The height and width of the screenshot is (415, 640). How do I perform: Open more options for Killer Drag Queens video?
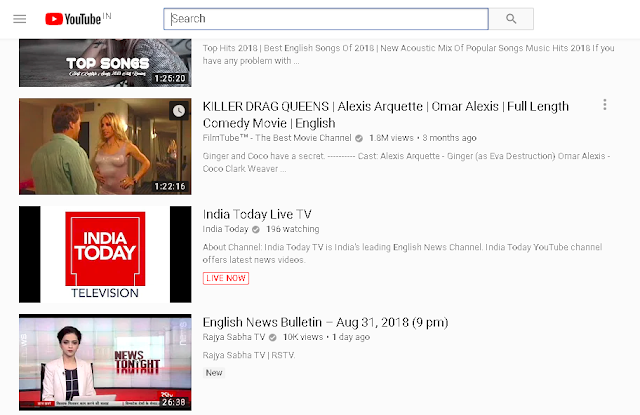click(605, 105)
